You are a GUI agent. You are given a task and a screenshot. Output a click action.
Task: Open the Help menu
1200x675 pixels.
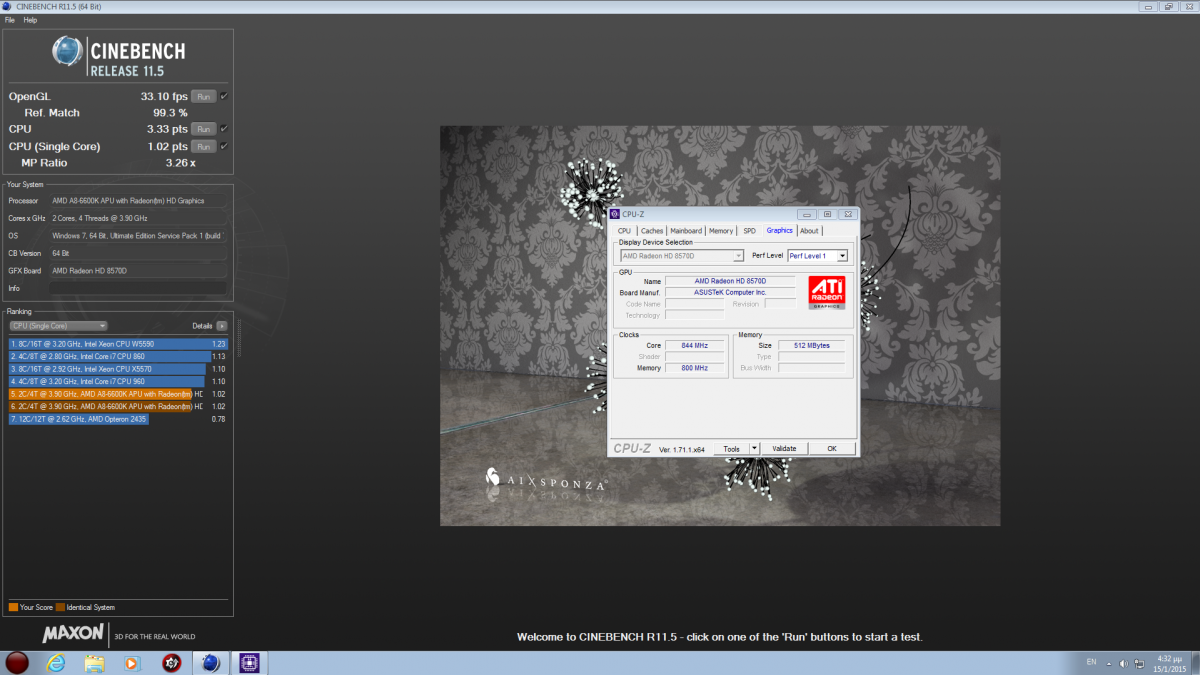click(x=30, y=20)
